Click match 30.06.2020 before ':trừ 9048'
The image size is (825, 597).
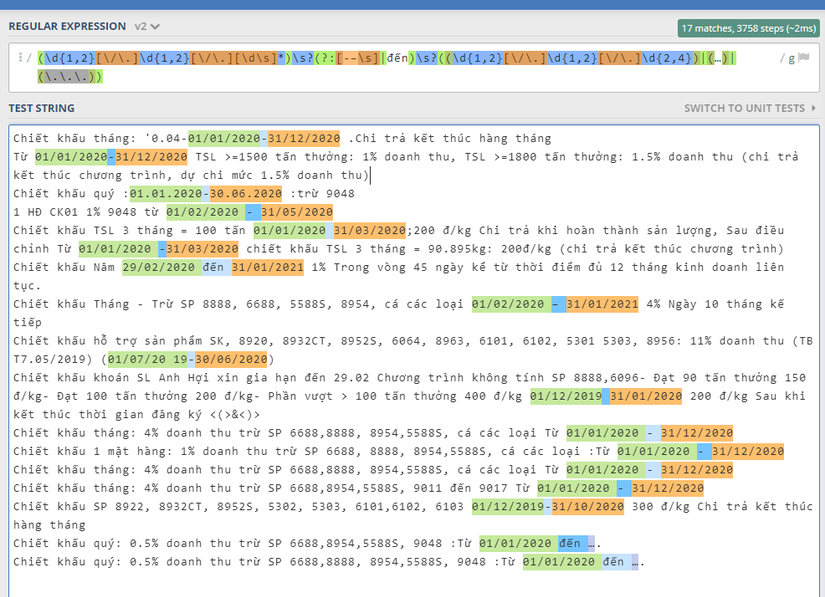pos(246,194)
